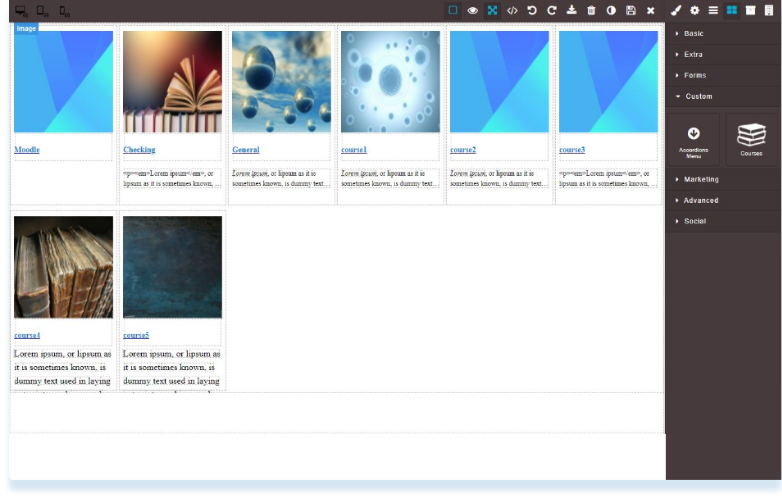Screen dimensions: 782x501
Task: Select the floating spheres General image
Action: pos(281,82)
